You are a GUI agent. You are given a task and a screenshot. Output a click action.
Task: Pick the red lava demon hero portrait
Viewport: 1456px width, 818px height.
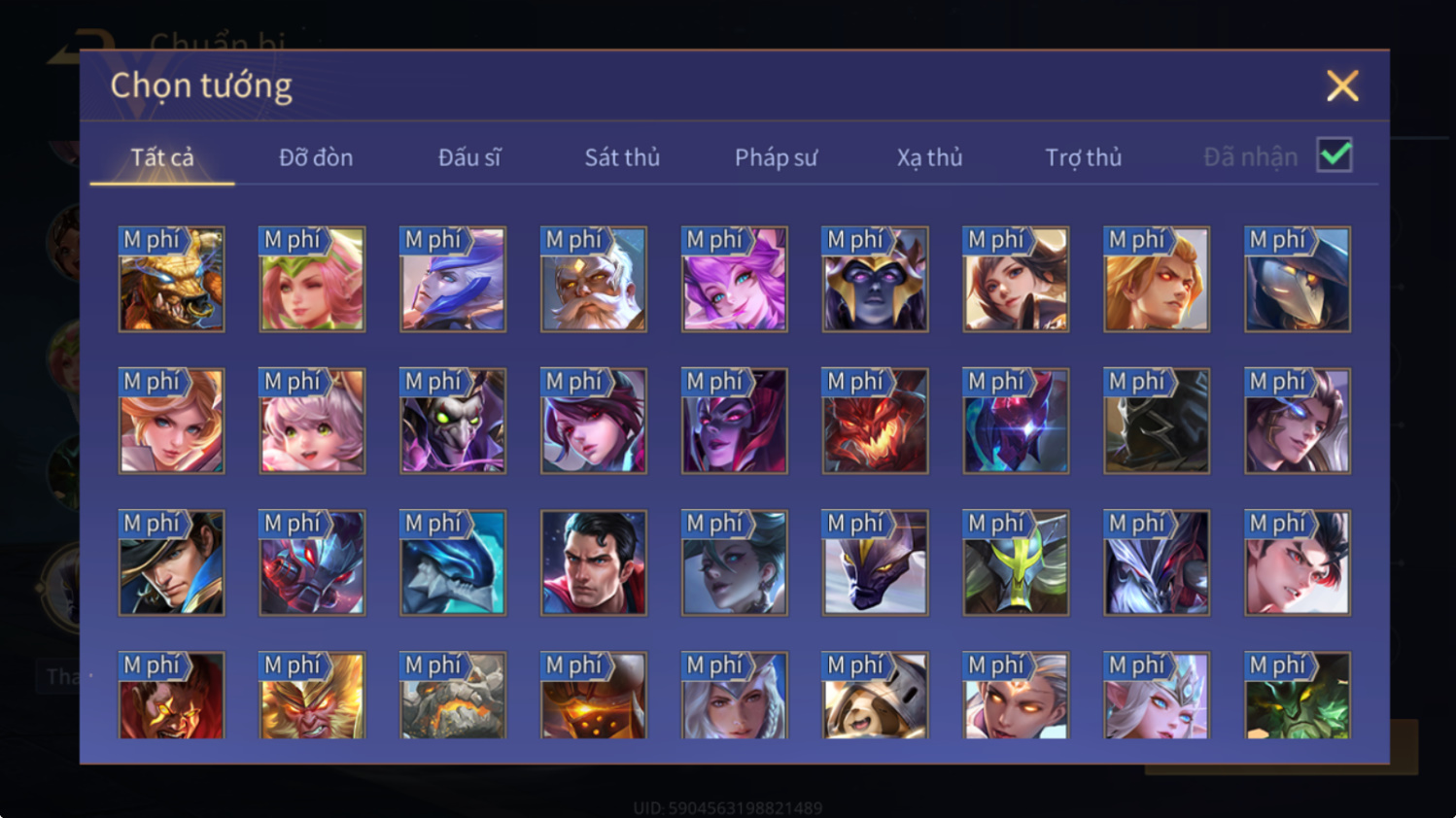pyautogui.click(x=875, y=421)
